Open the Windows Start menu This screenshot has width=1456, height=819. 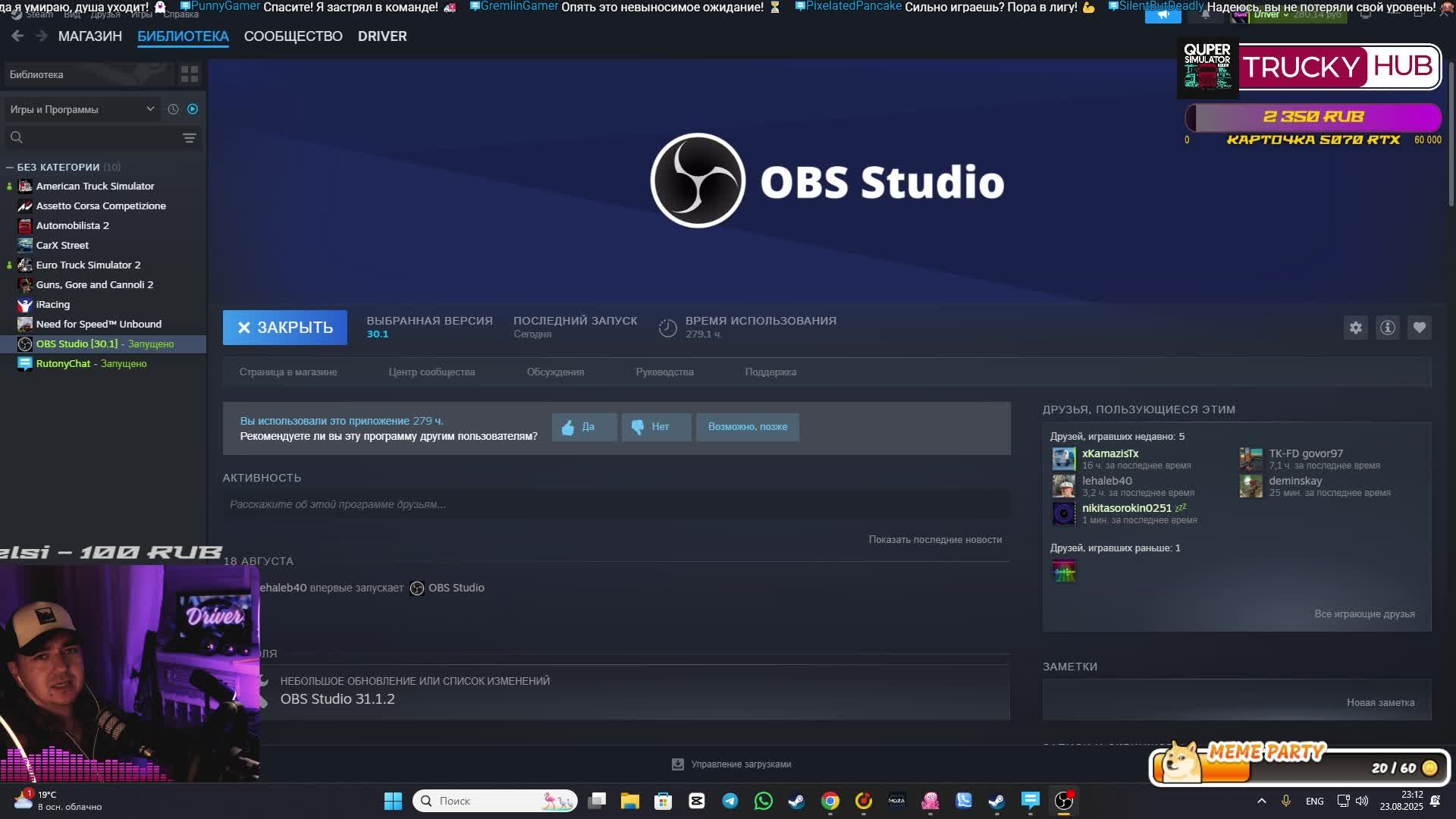tap(393, 801)
